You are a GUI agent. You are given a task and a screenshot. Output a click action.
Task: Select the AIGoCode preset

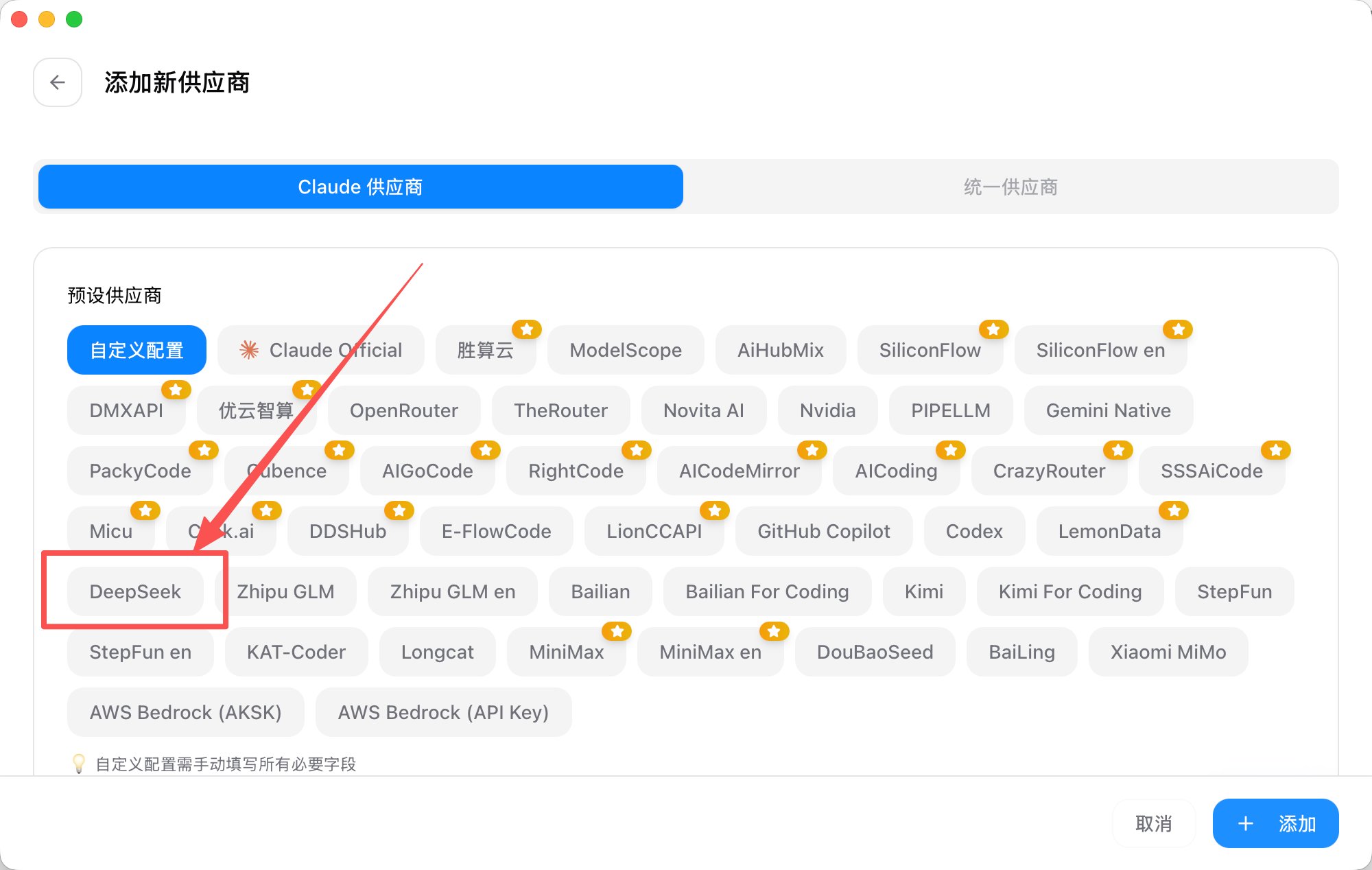427,471
